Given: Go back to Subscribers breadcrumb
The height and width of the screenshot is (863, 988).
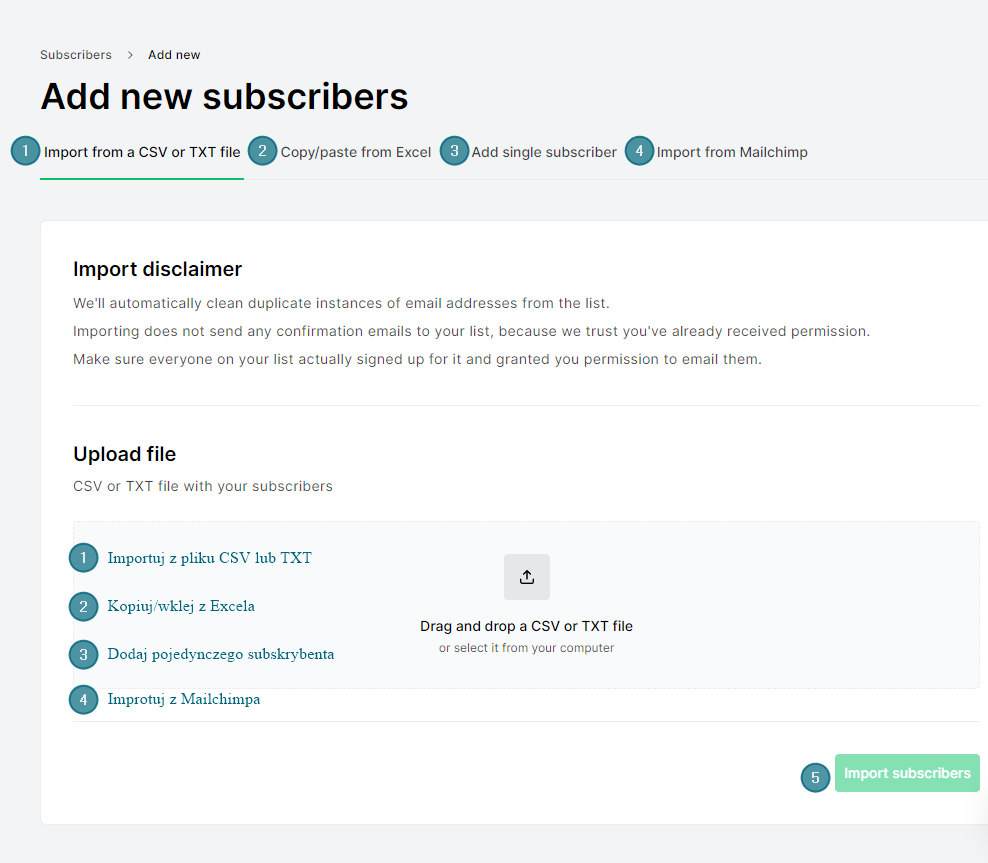Looking at the screenshot, I should coord(76,55).
